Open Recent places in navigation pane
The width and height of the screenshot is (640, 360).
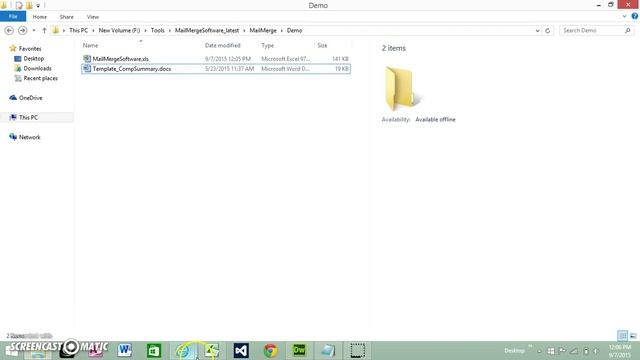point(40,78)
